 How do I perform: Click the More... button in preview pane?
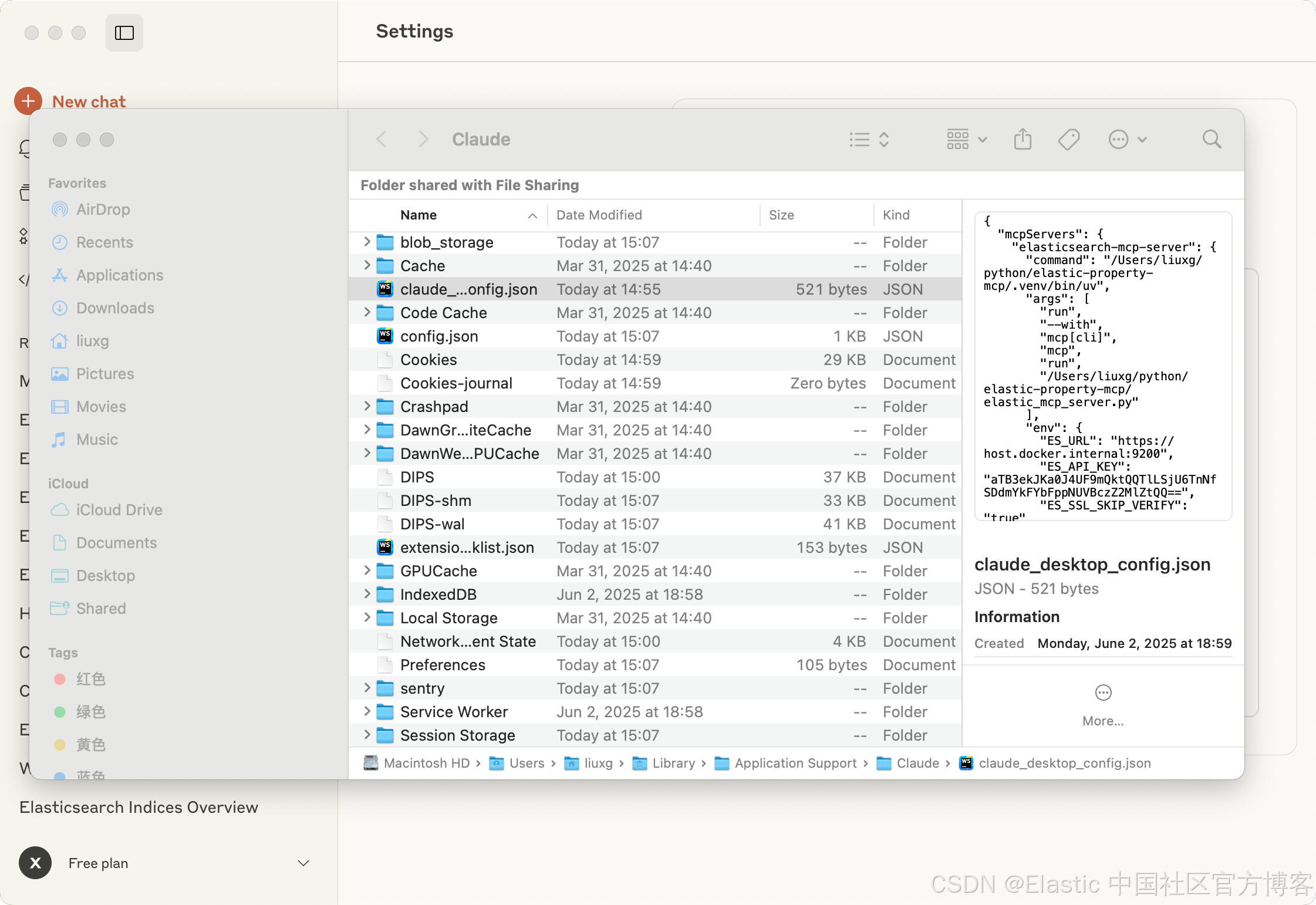click(1103, 705)
